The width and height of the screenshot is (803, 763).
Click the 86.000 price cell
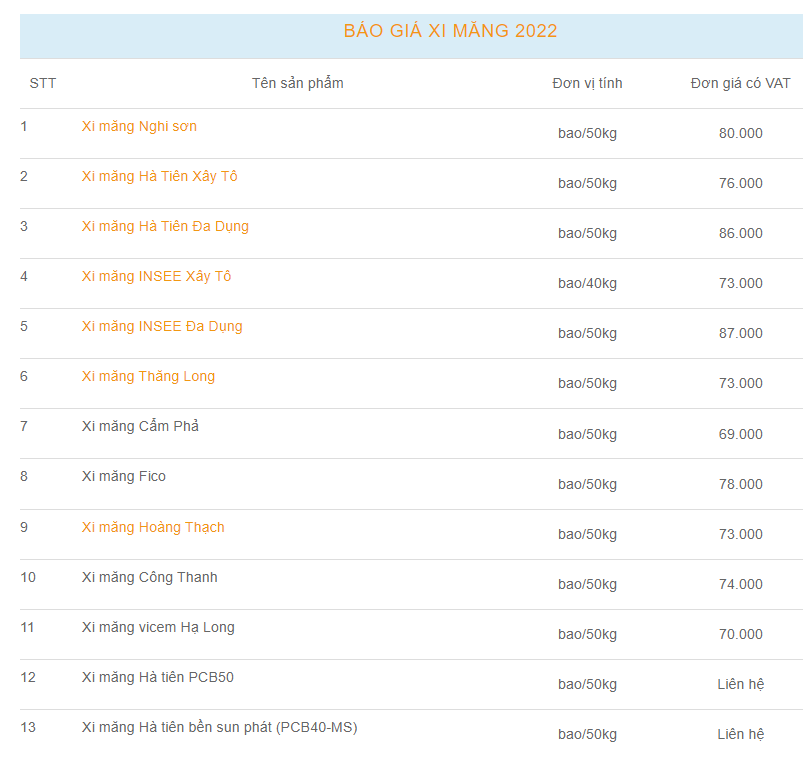tap(741, 234)
